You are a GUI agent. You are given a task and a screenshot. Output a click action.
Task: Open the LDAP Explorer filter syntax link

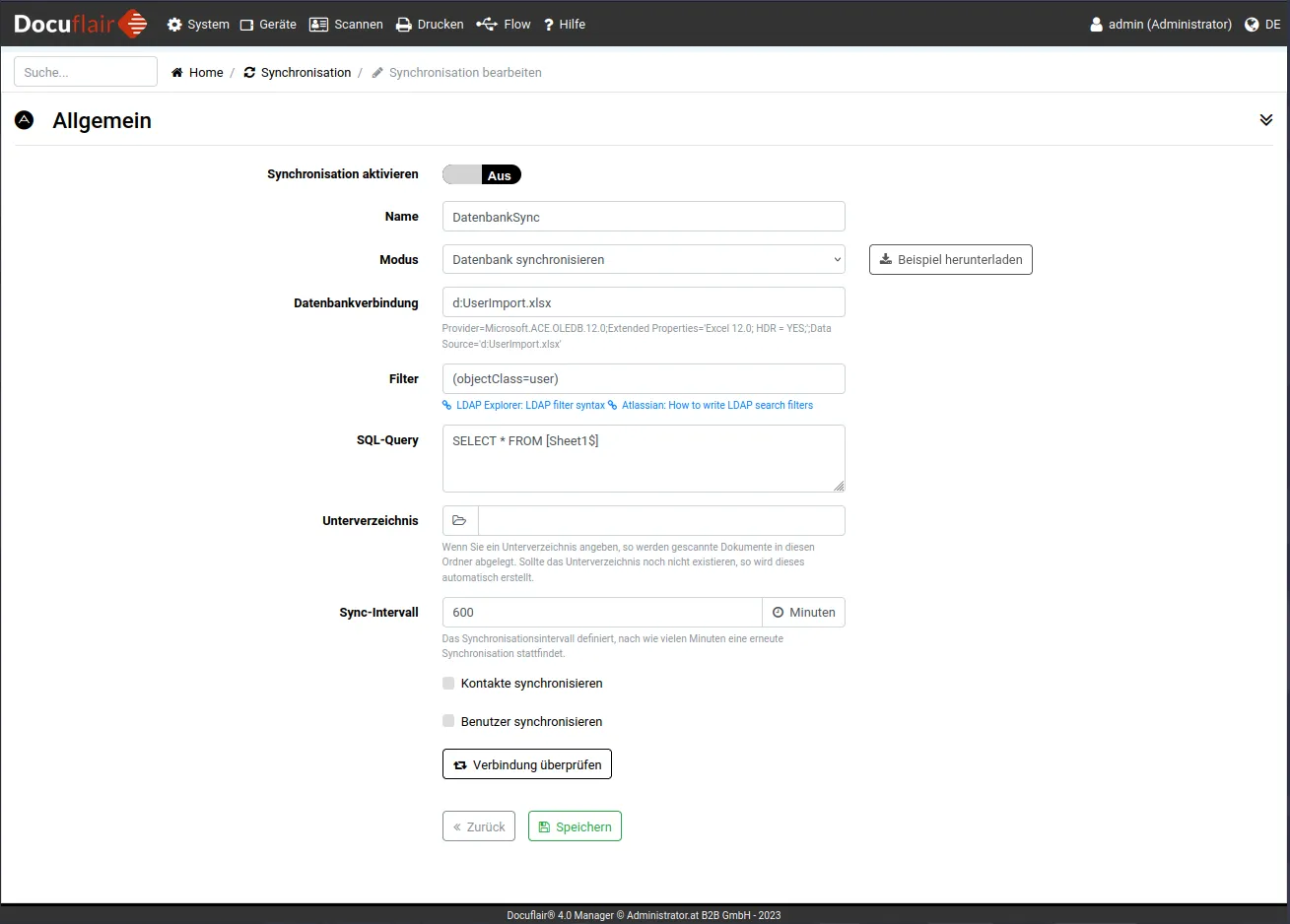pyautogui.click(x=529, y=405)
